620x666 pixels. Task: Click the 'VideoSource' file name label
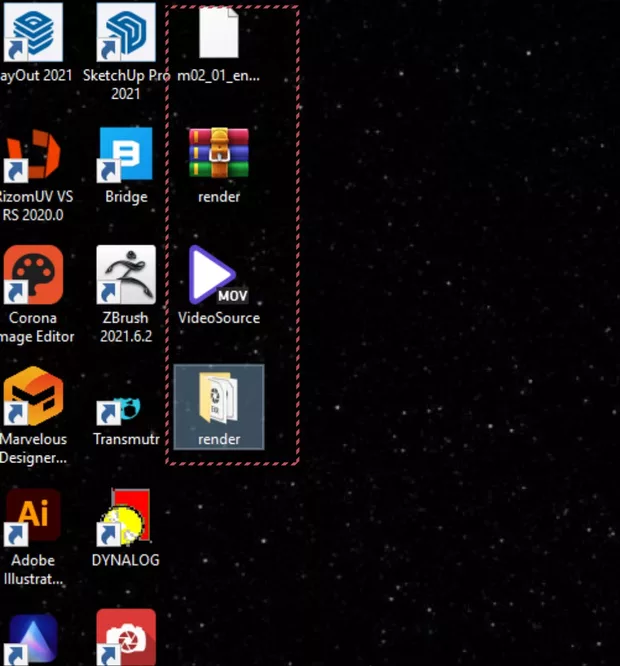219,318
